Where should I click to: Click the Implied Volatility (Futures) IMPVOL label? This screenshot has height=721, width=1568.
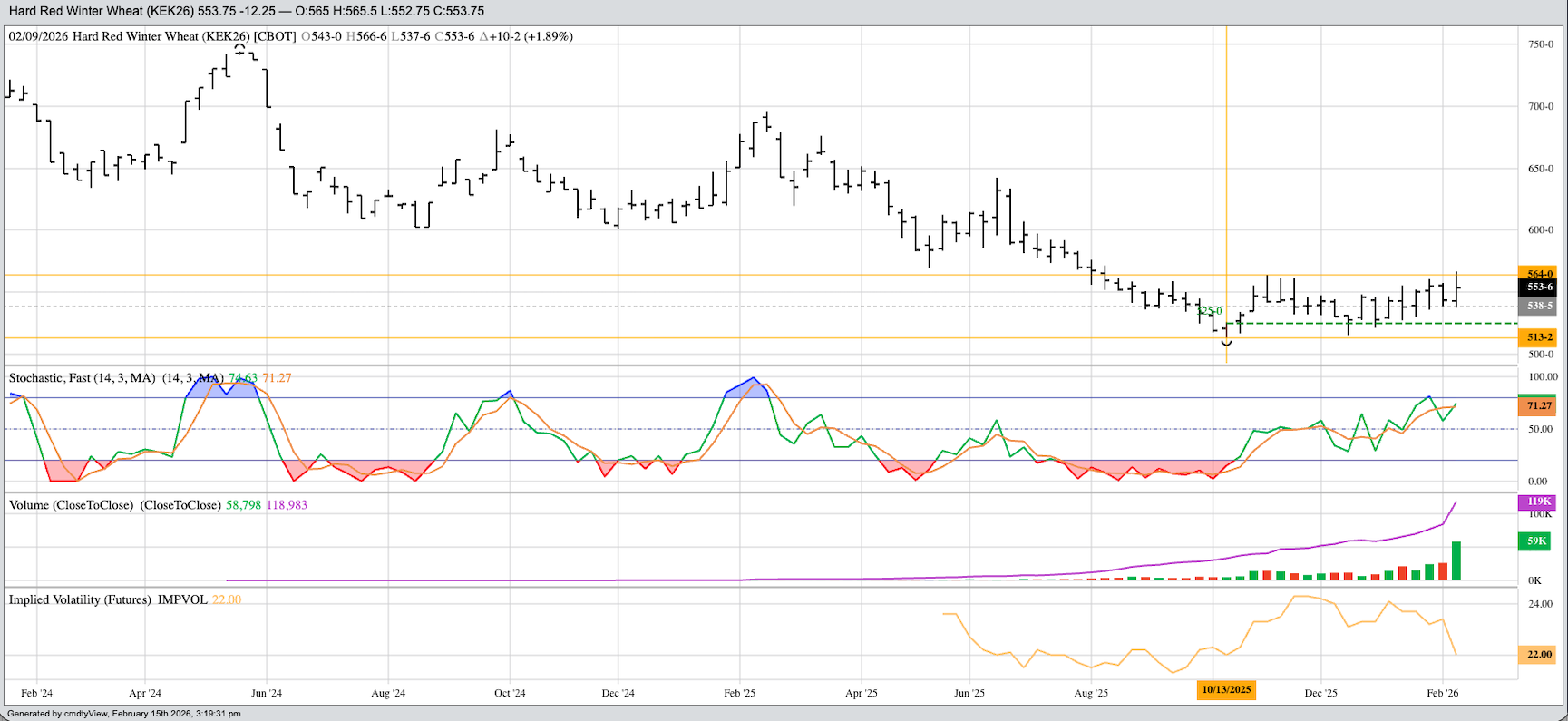(x=107, y=600)
